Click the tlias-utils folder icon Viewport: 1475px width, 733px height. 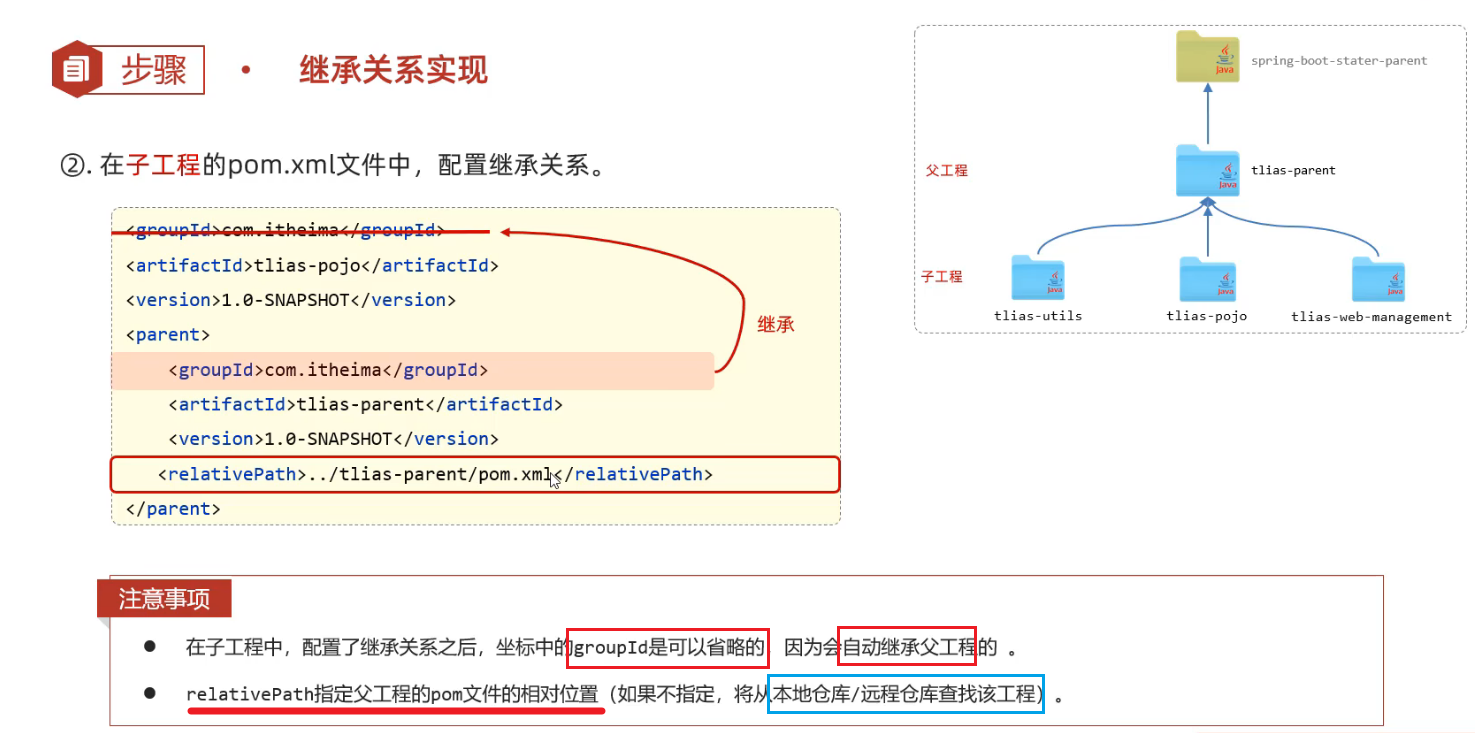[x=1038, y=278]
